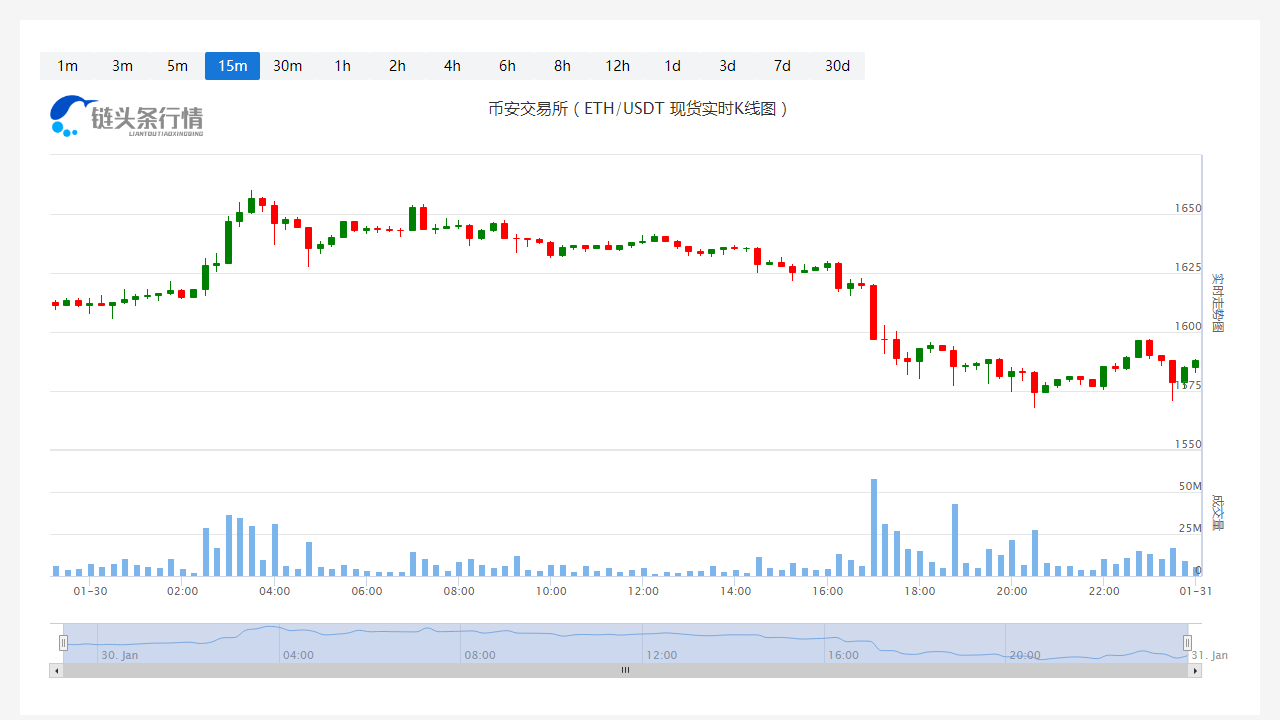Click the chart title 币安交易所 ETH/USDT

point(639,108)
